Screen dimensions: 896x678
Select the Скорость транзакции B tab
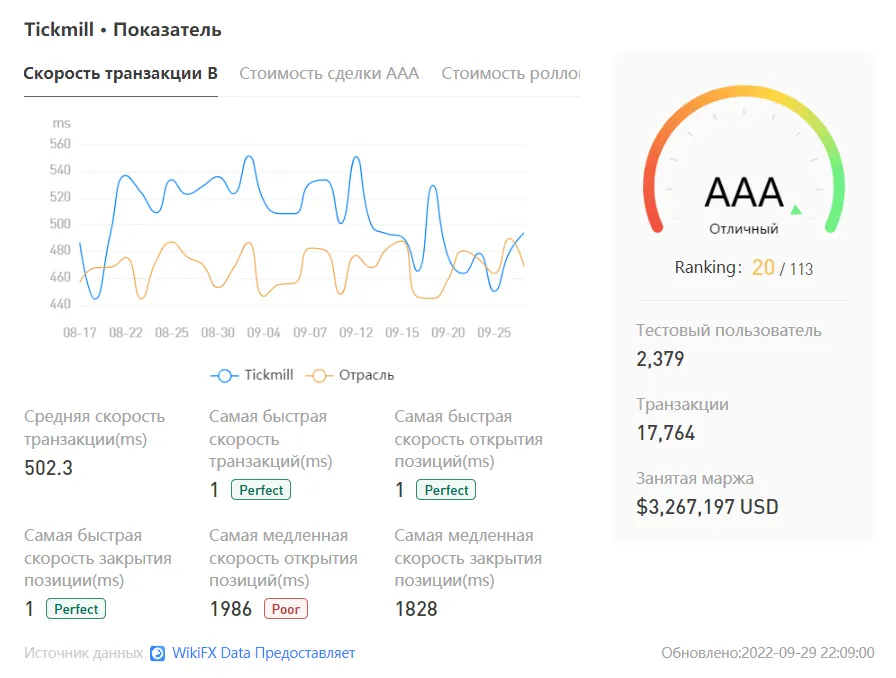pyautogui.click(x=121, y=74)
